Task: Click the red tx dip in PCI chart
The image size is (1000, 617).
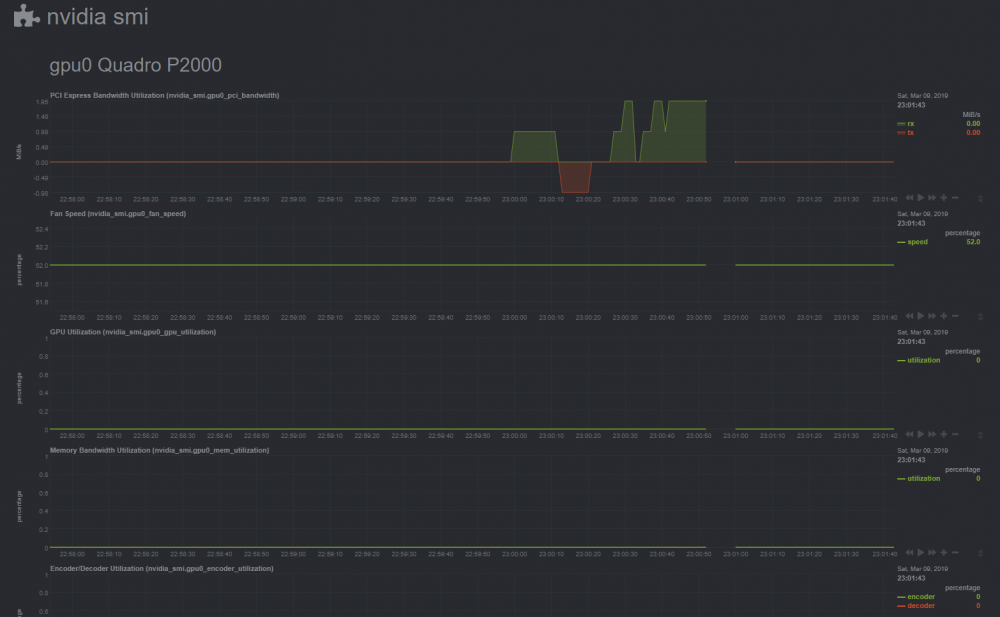Action: pos(575,179)
